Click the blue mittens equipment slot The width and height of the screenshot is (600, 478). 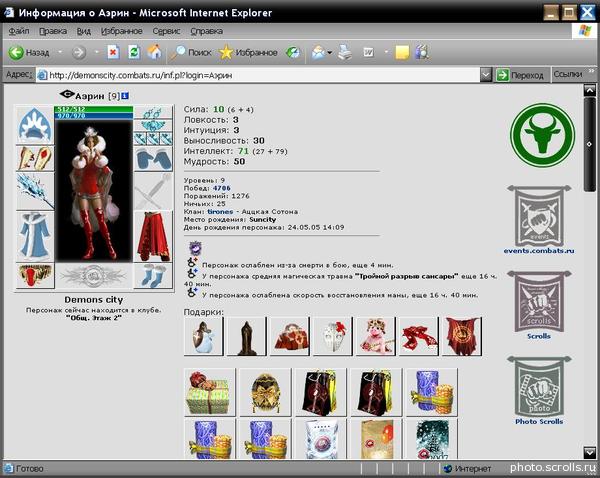(153, 158)
